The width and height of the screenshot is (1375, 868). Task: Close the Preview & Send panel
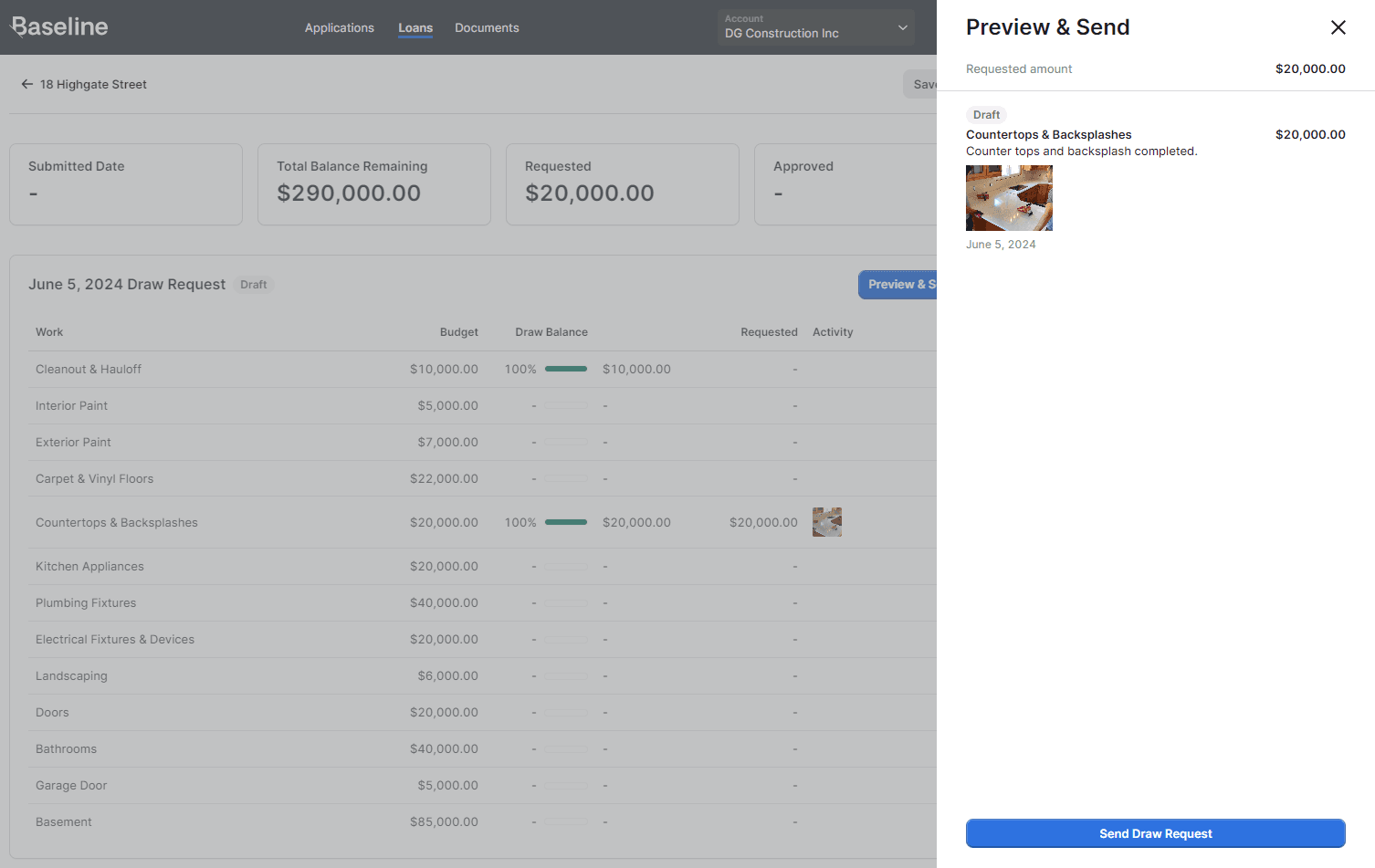(x=1338, y=27)
